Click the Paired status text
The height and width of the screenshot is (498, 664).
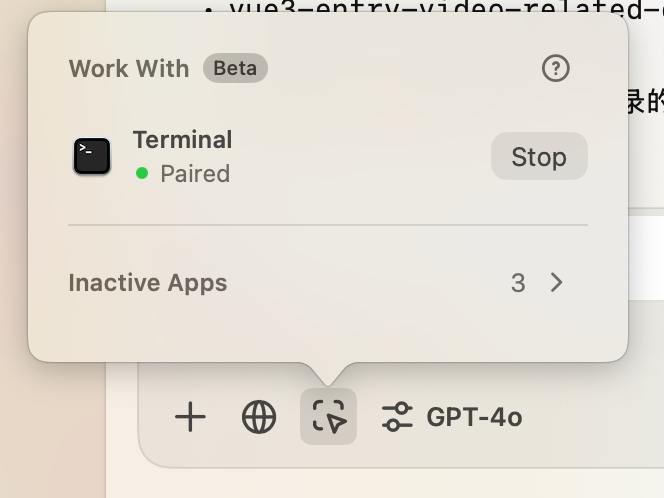pos(195,174)
